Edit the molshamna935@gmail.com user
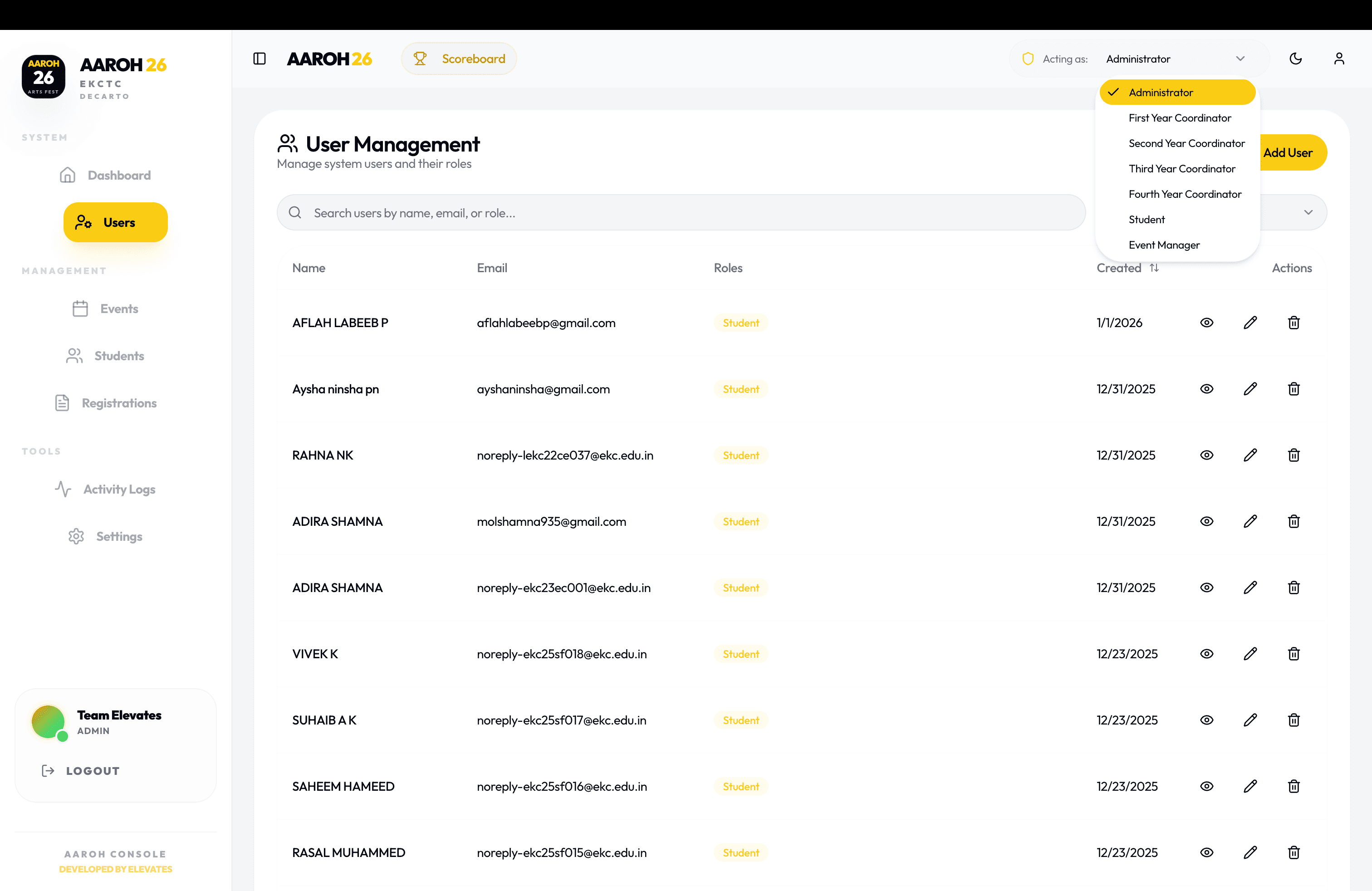1372x891 pixels. 1250,522
